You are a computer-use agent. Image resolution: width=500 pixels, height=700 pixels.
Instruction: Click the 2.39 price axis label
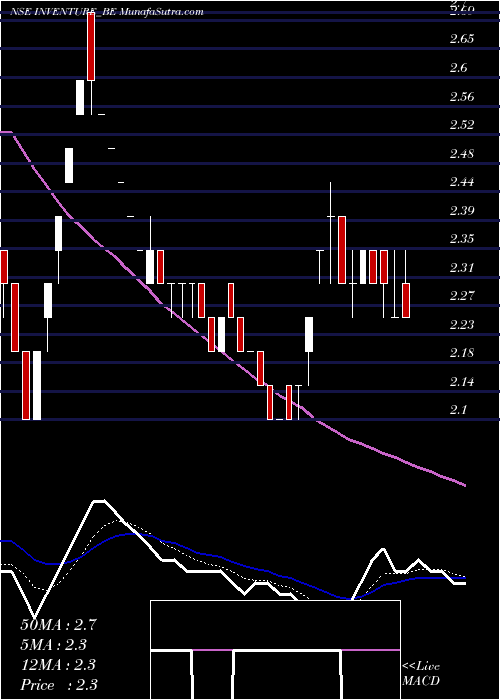point(462,211)
